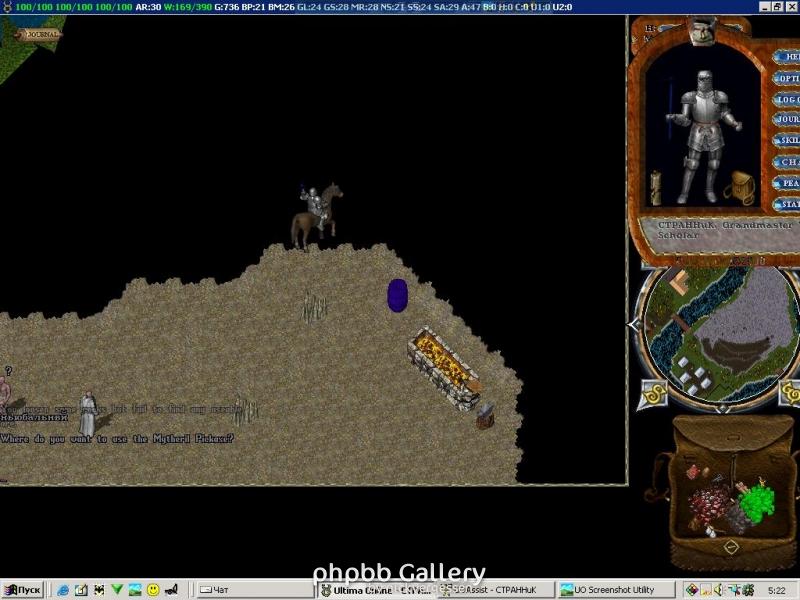The width and height of the screenshot is (800, 600).
Task: Click the mounted knight on the horse
Action: (316, 215)
